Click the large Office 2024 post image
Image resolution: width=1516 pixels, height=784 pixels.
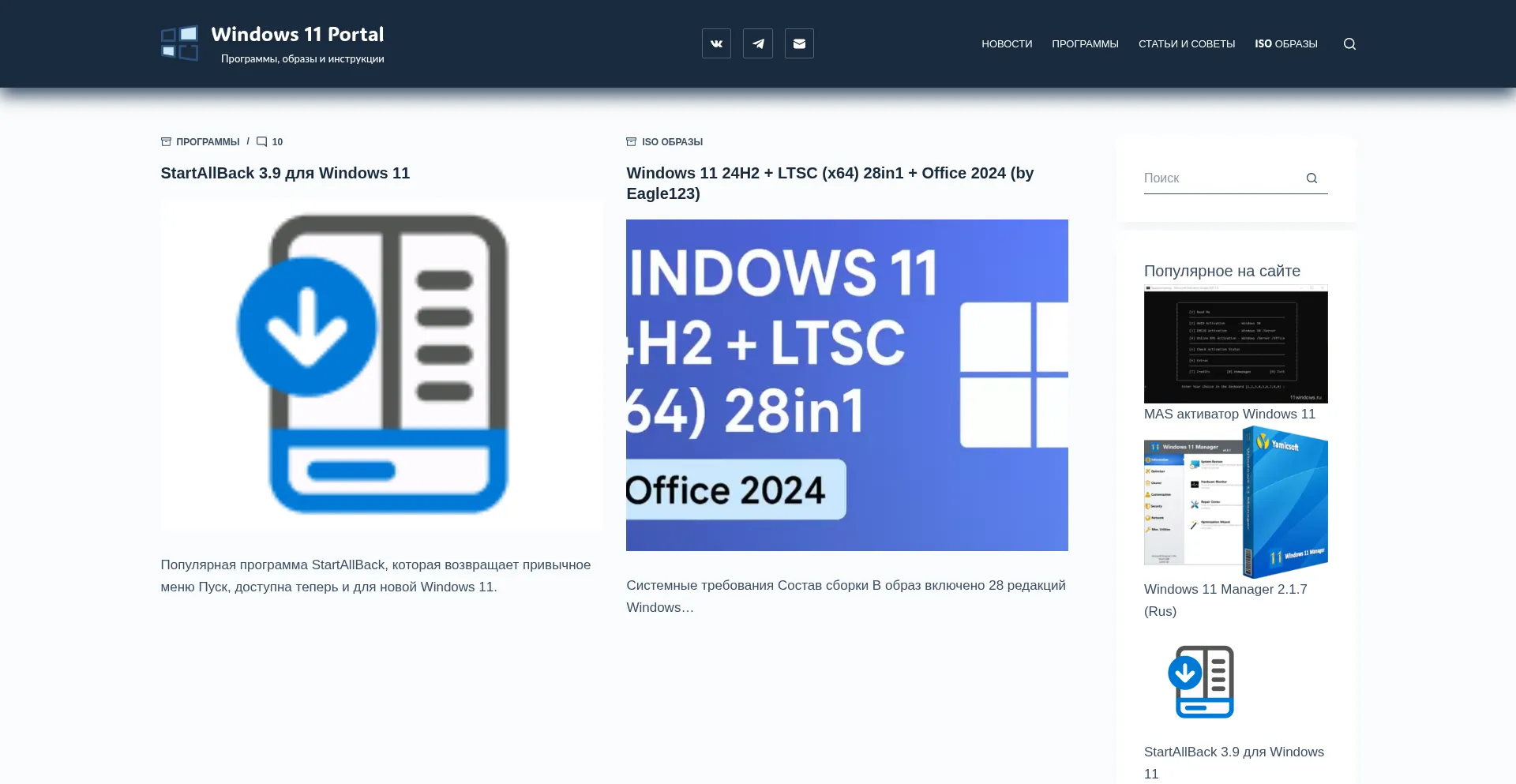846,384
